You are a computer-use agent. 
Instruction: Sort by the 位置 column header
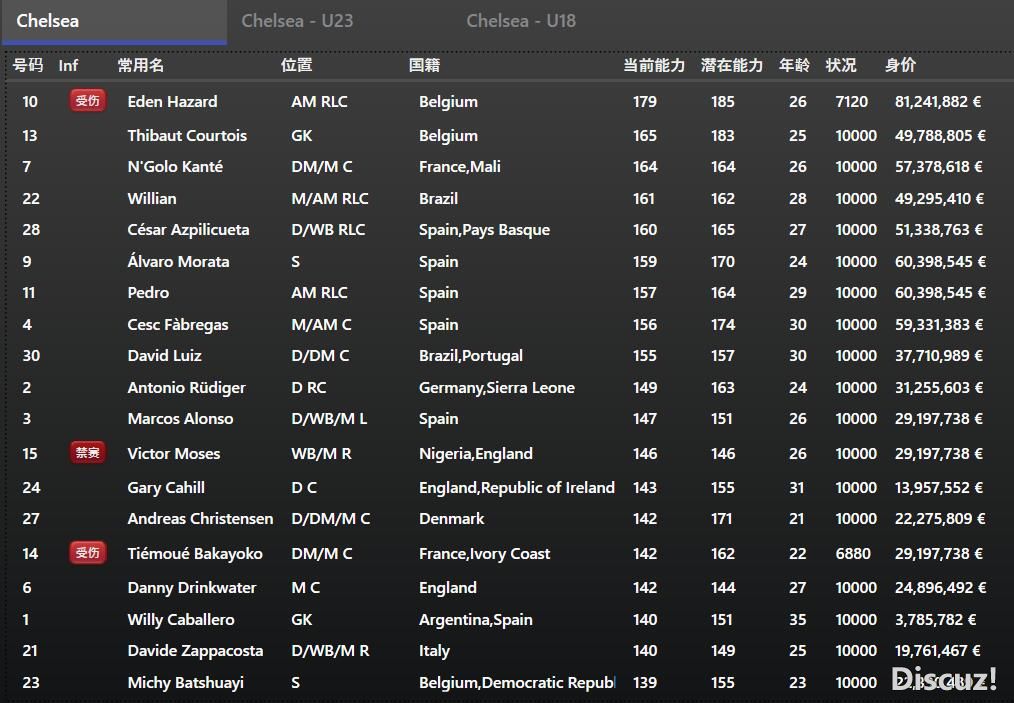[x=296, y=65]
